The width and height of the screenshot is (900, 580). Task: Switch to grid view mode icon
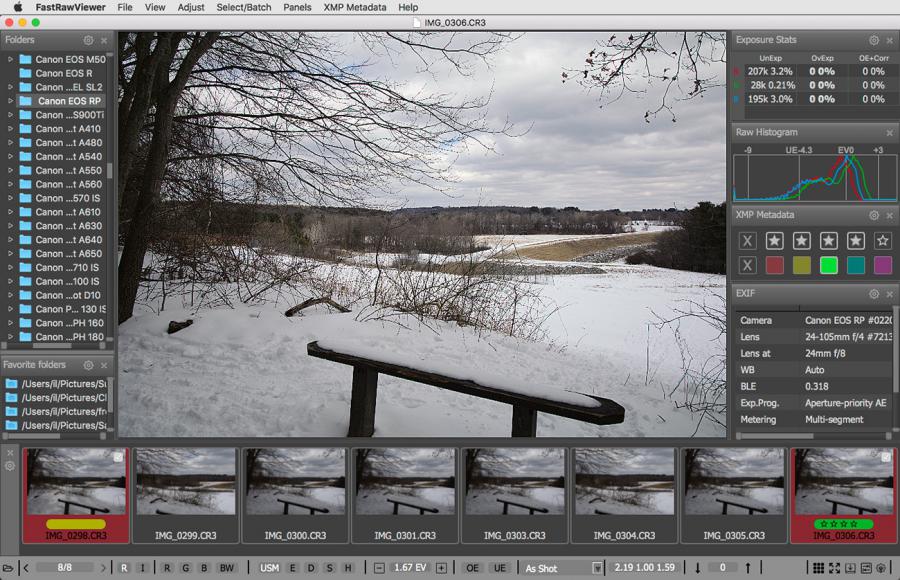(x=818, y=568)
